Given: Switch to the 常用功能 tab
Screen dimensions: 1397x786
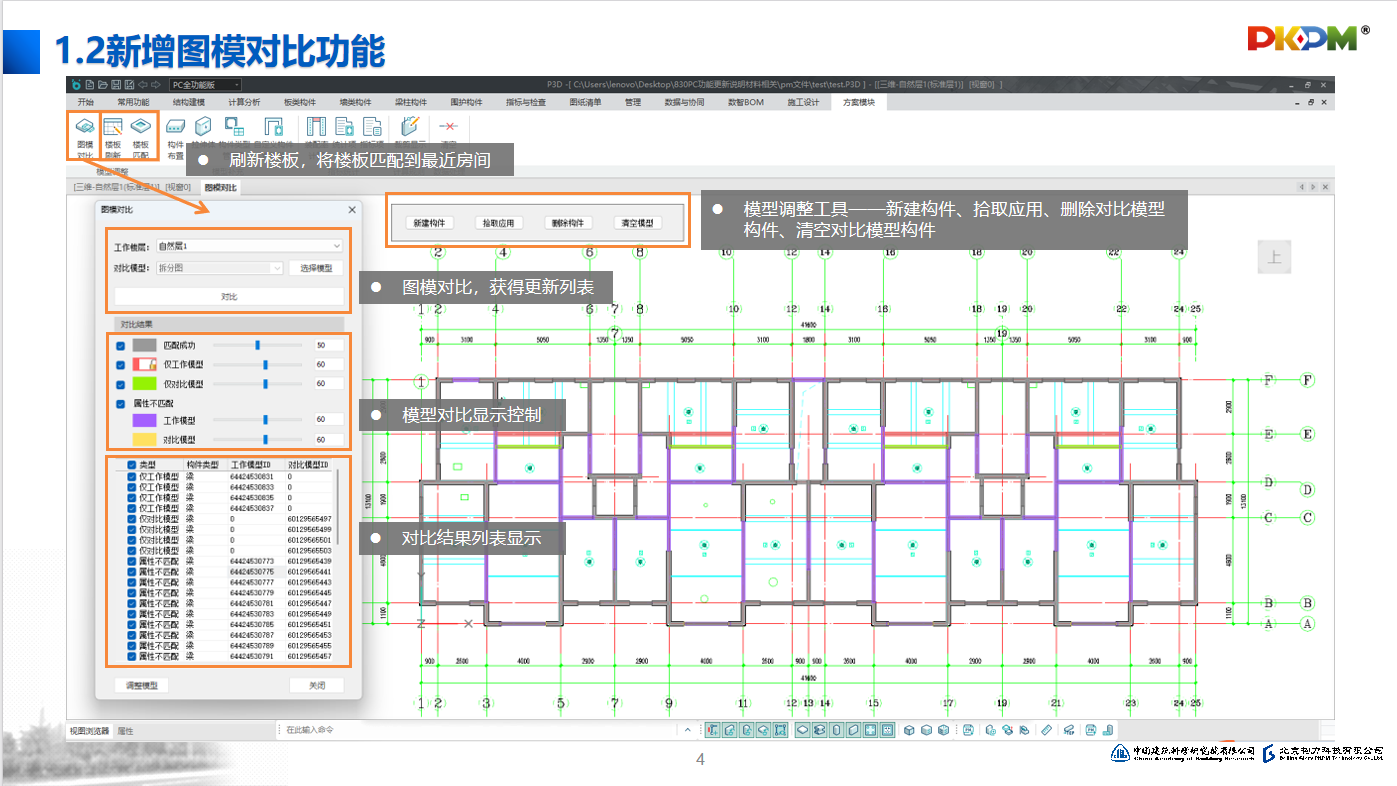Looking at the screenshot, I should point(132,102).
